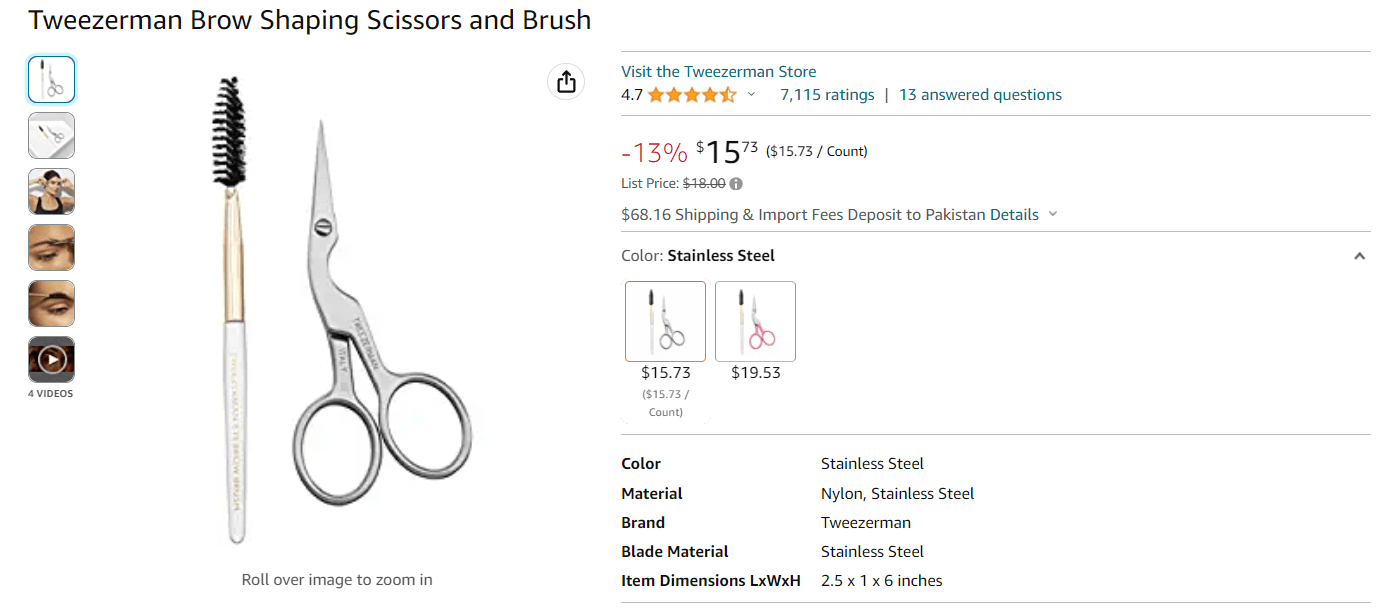Play the product video thumbnail
This screenshot has height=610, width=1384.
51,359
